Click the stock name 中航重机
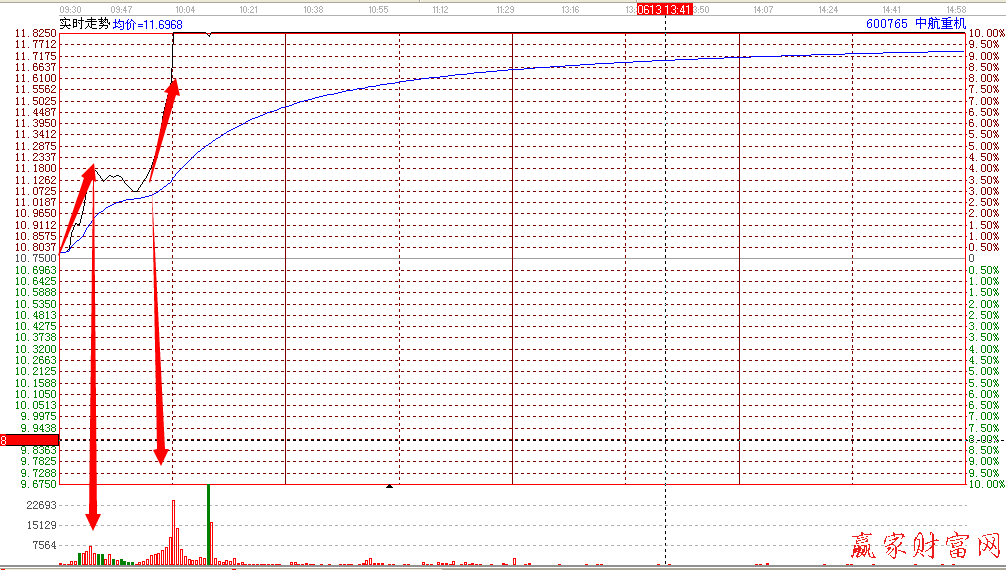The image size is (1006, 570). point(940,23)
